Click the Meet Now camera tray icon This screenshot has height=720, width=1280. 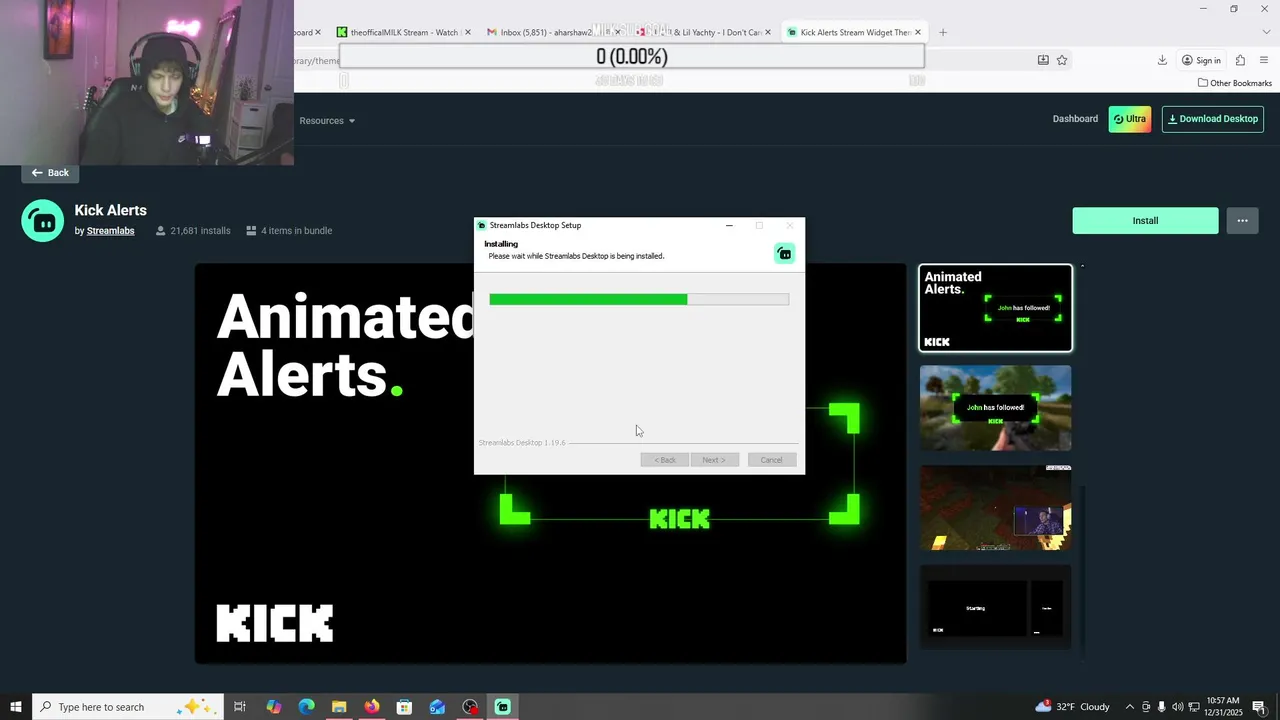[1146, 707]
